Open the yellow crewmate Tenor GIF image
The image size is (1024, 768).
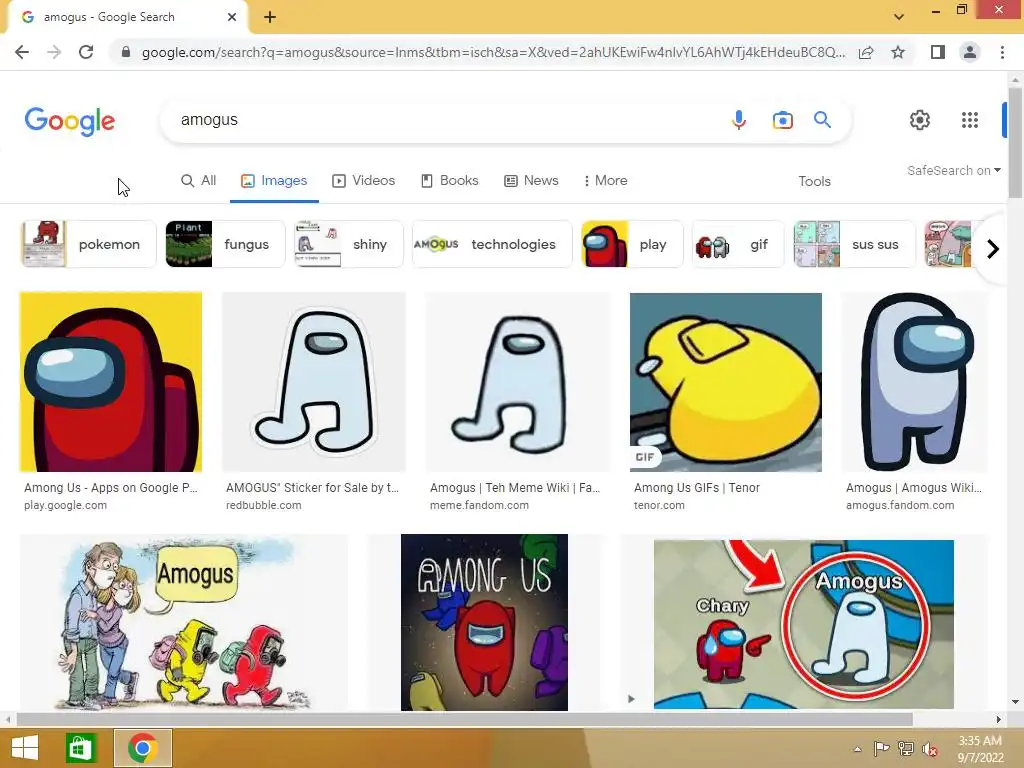pyautogui.click(x=726, y=382)
